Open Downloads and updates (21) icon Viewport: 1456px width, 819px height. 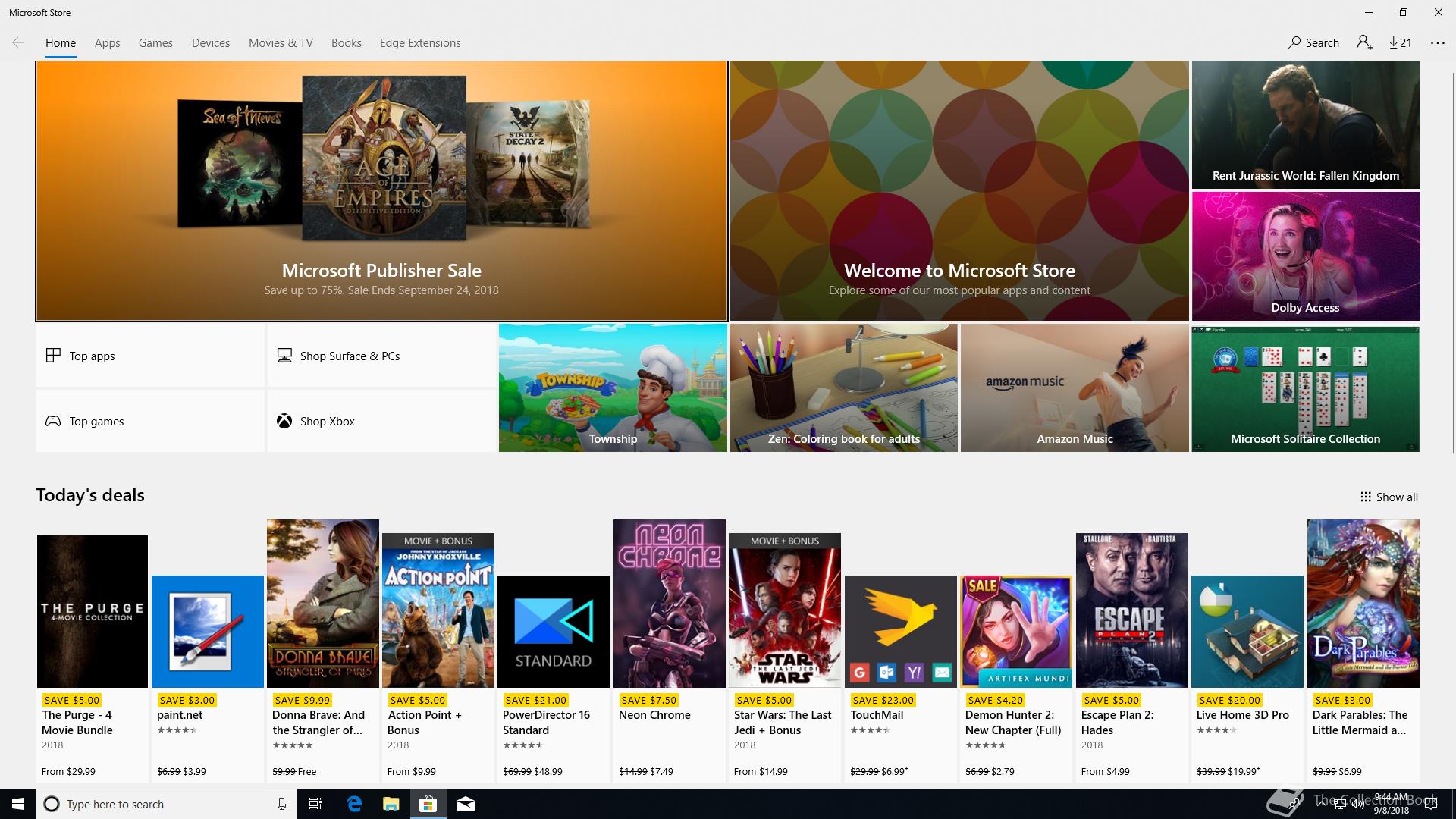(x=1400, y=42)
